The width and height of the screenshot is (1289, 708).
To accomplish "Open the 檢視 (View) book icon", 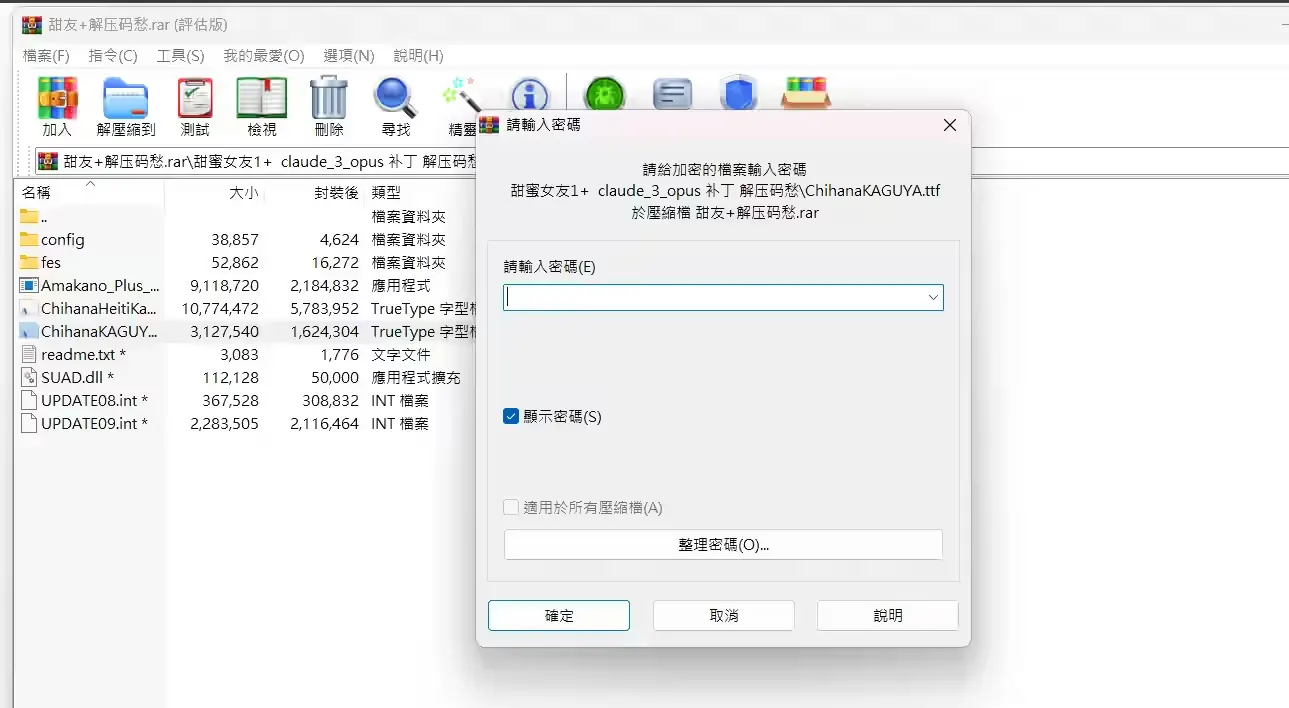I will (262, 98).
